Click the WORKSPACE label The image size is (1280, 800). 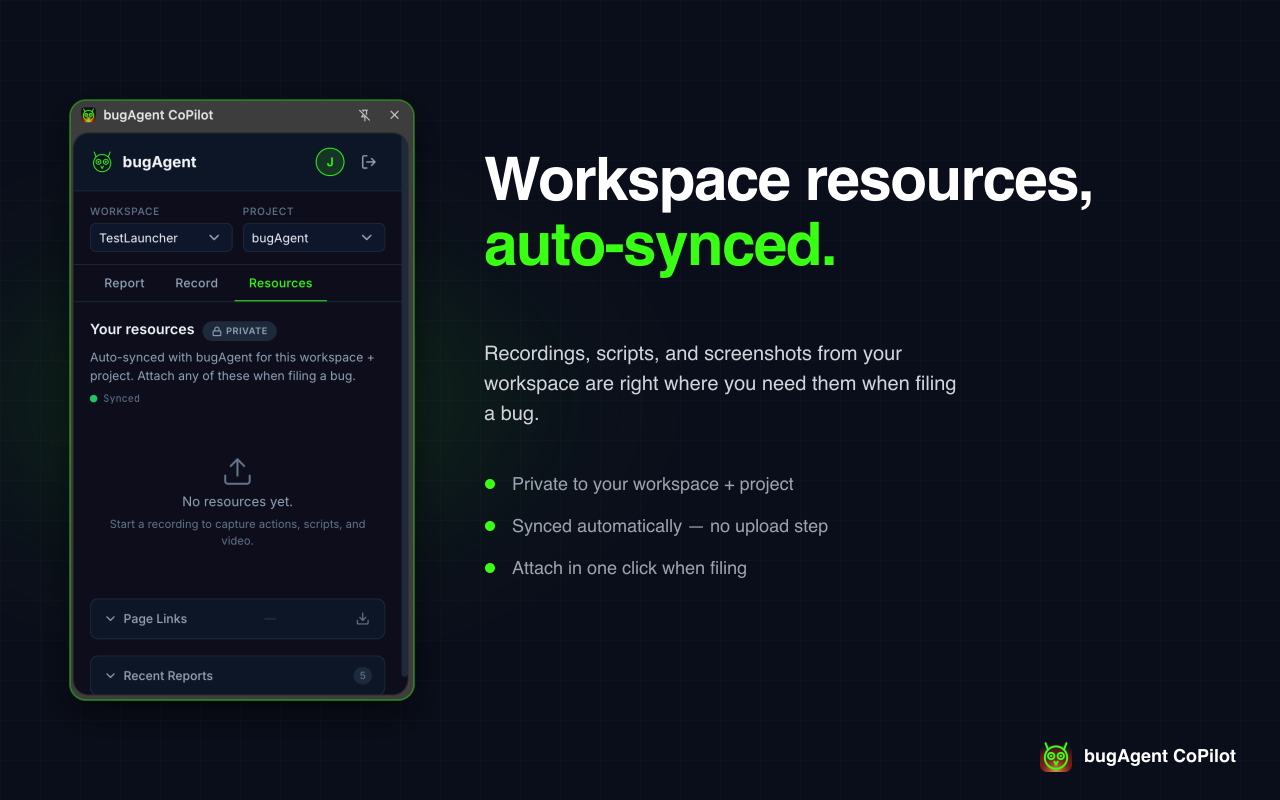click(125, 212)
